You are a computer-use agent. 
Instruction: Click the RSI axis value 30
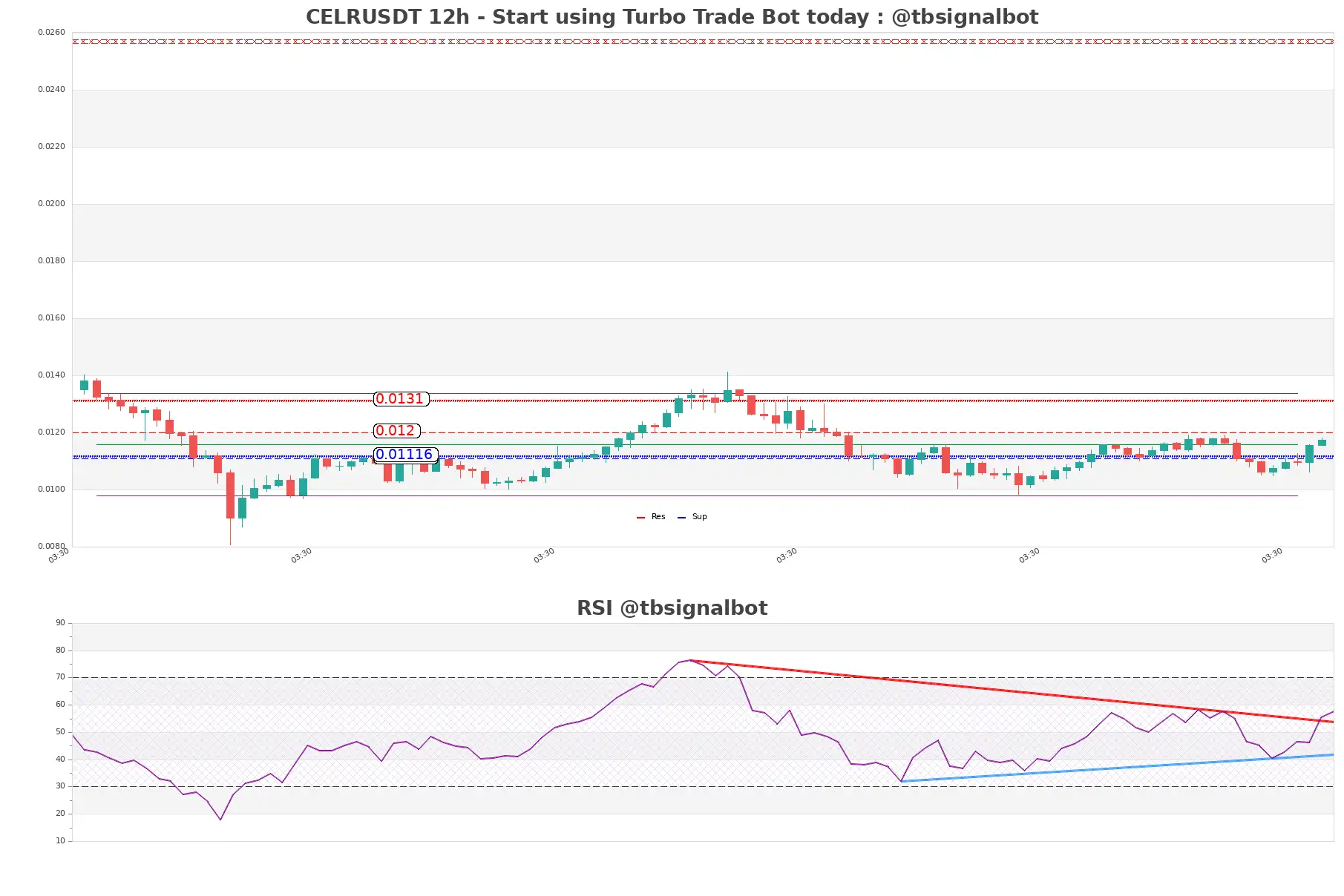pyautogui.click(x=60, y=786)
